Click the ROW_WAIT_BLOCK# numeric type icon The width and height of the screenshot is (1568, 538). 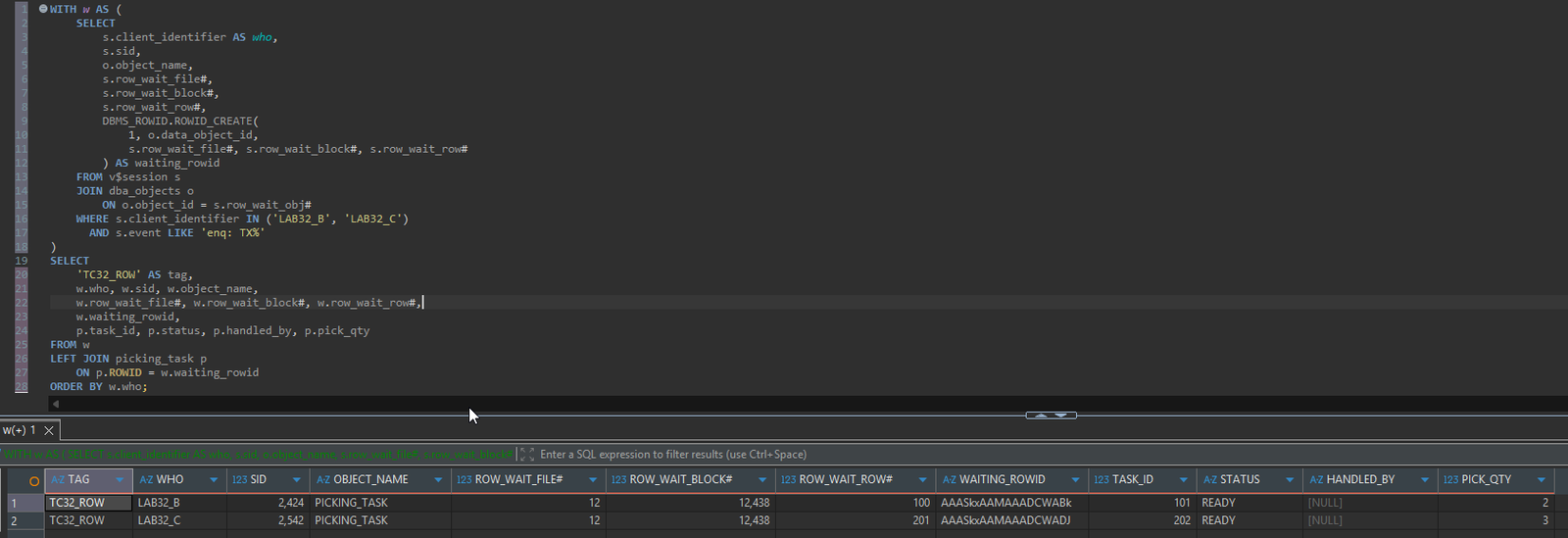click(618, 480)
